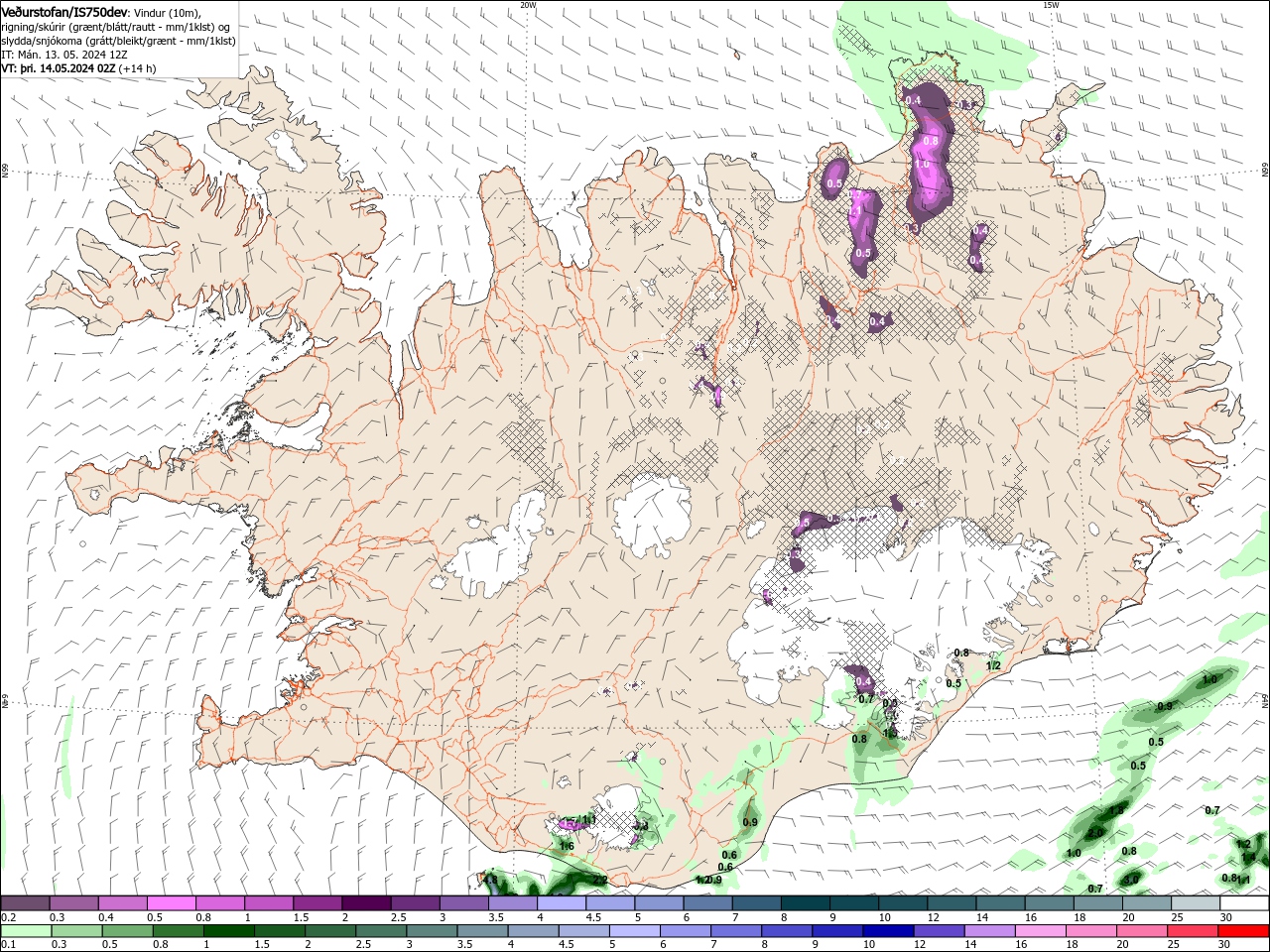Click the 15W longitude label
1270x952 pixels.
tap(1051, 5)
